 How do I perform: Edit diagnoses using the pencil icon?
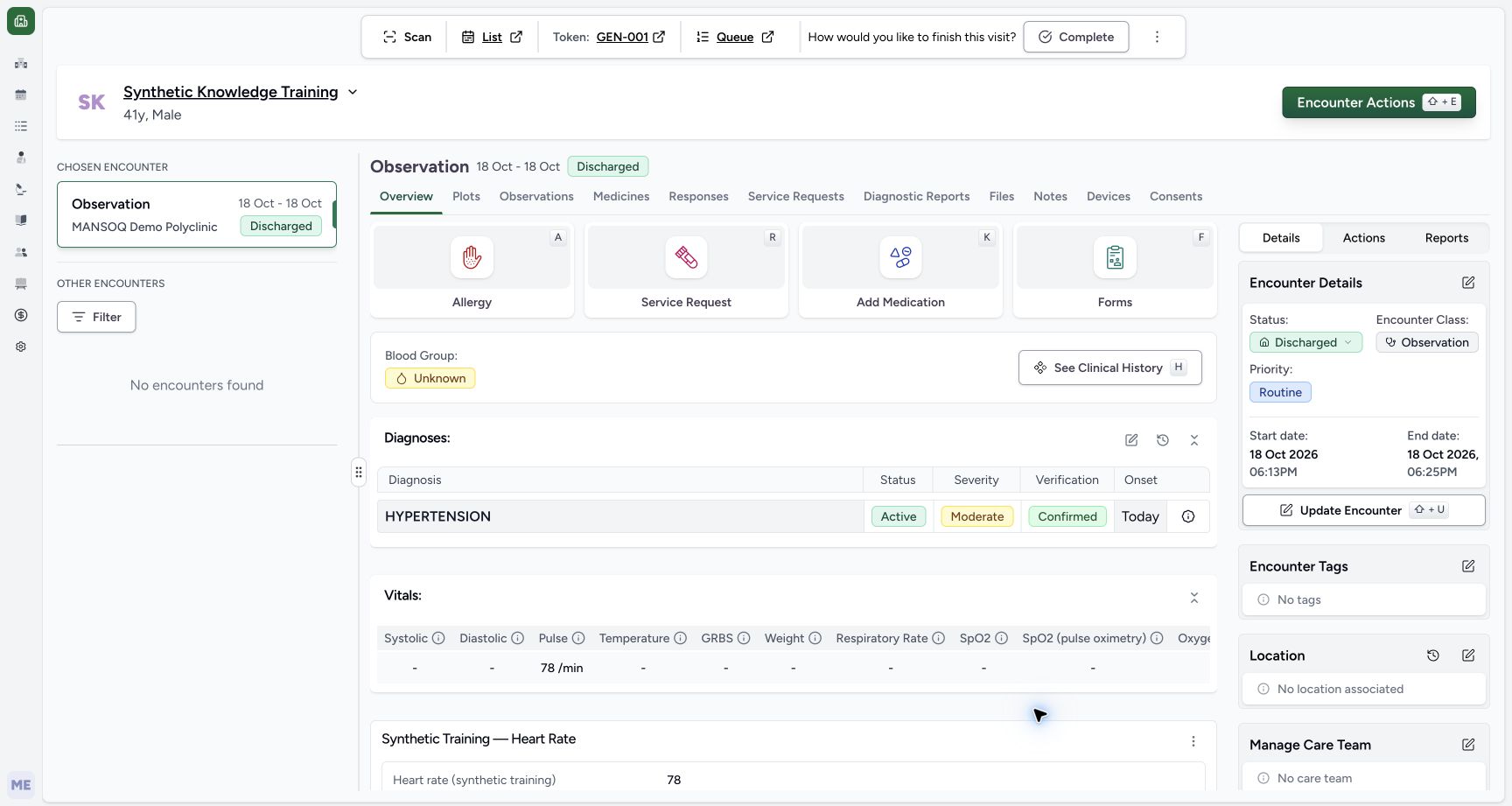point(1131,440)
